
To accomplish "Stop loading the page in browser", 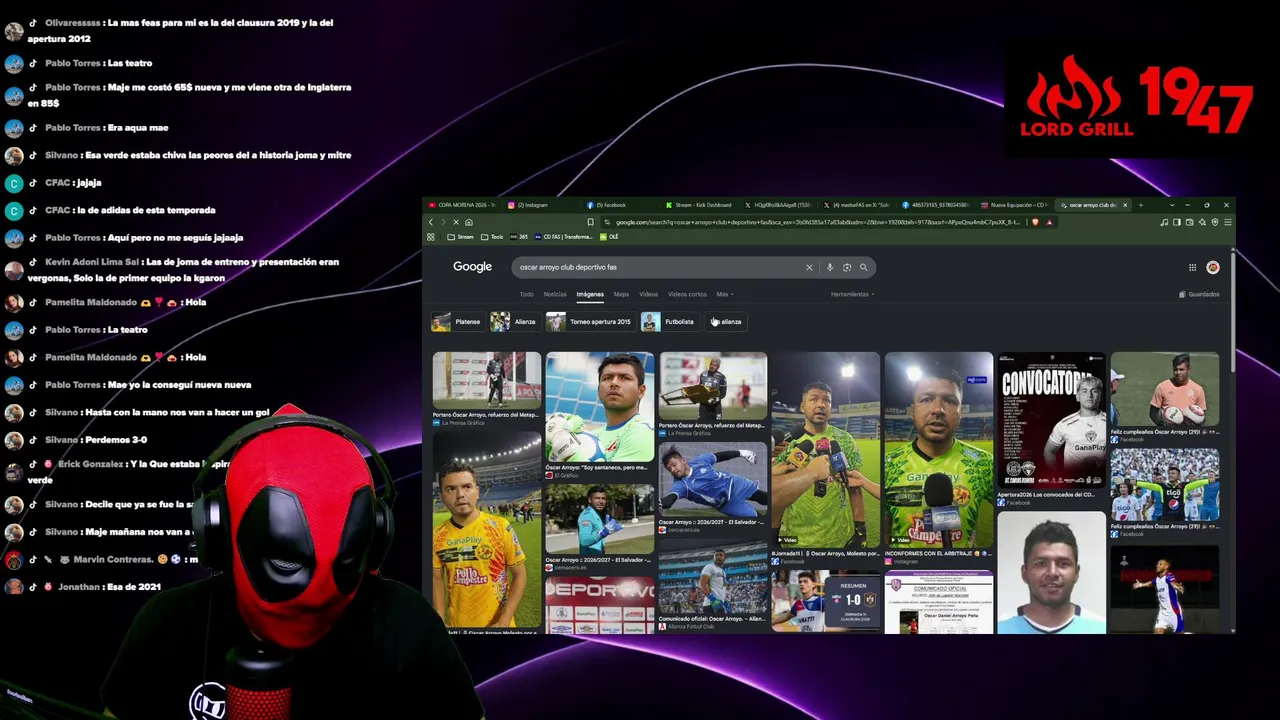I will [456, 222].
